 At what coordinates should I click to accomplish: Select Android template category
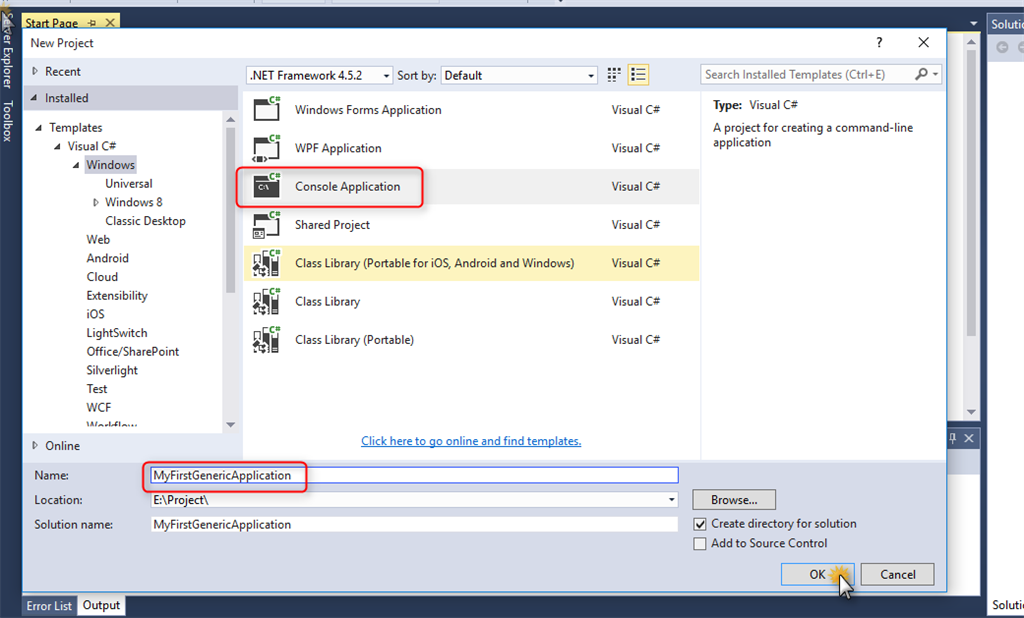[x=108, y=258]
